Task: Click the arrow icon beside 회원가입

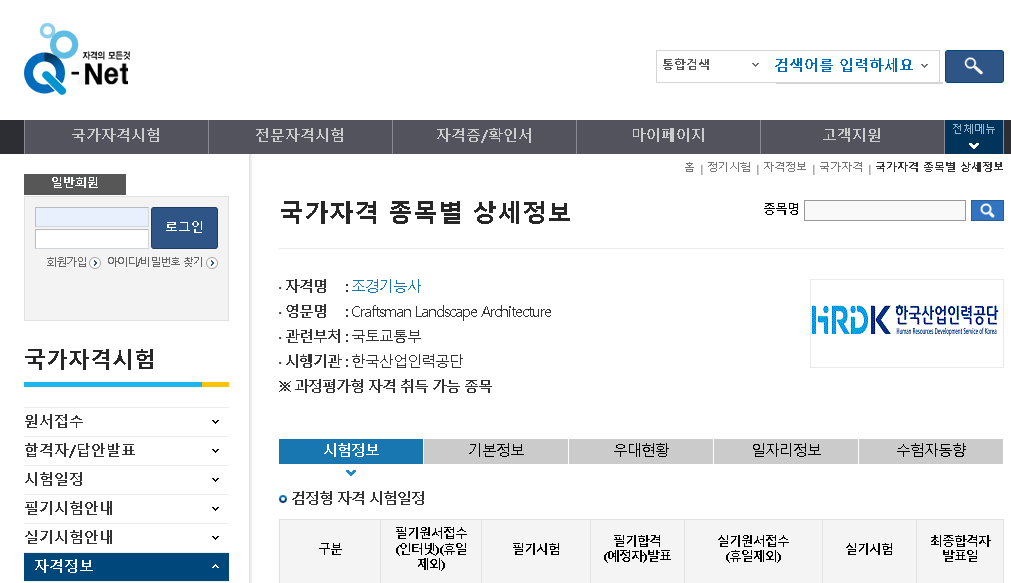Action: click(x=95, y=261)
